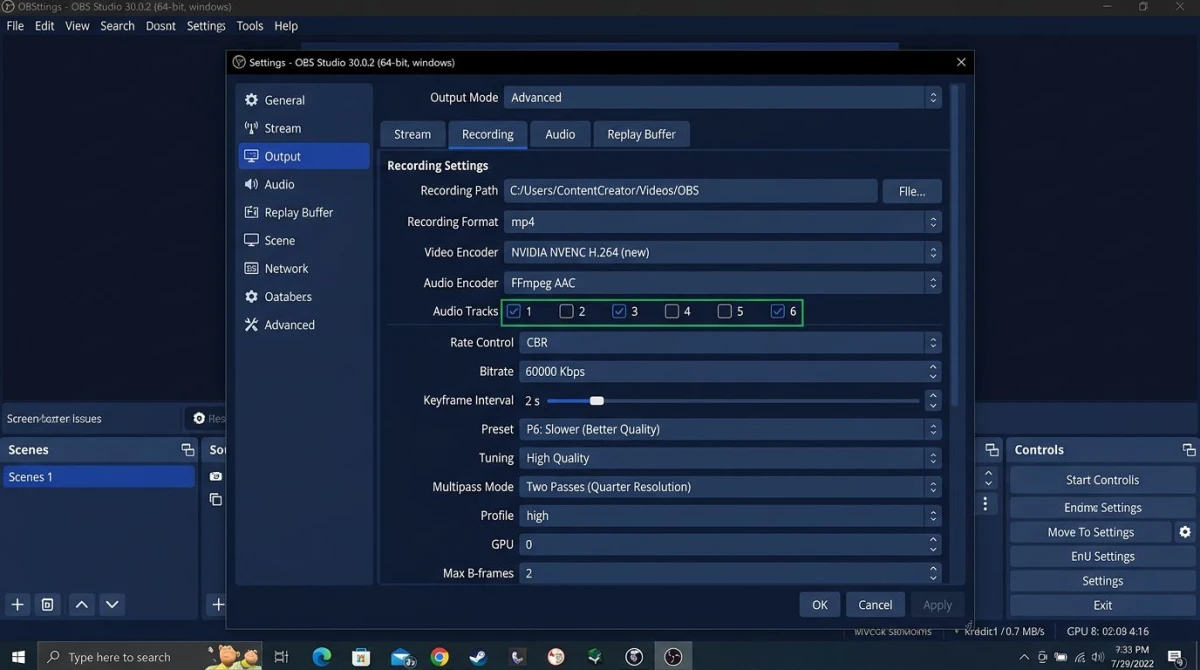Viewport: 1200px width, 670px height.
Task: Switch to the Replay Buffer output tab
Action: point(641,134)
